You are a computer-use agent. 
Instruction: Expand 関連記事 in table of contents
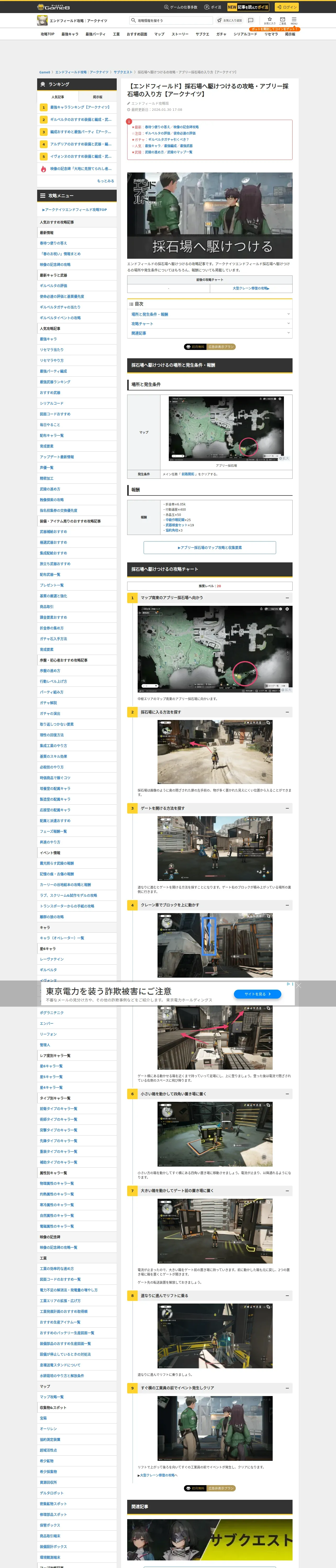click(210, 333)
